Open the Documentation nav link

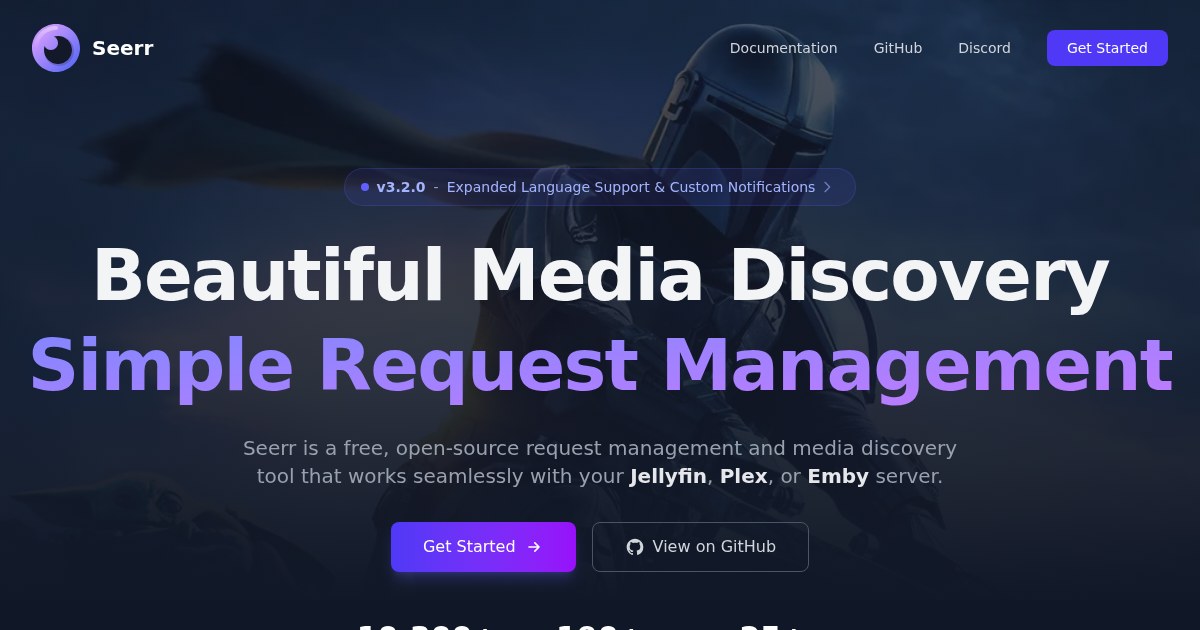[x=783, y=48]
